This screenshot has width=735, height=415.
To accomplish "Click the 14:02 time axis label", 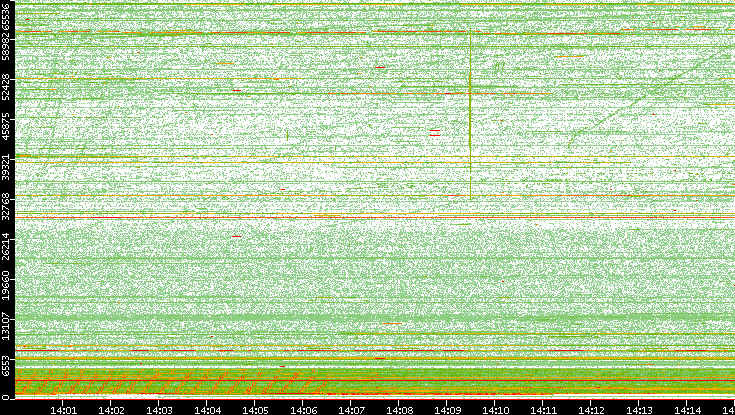I will pyautogui.click(x=111, y=410).
